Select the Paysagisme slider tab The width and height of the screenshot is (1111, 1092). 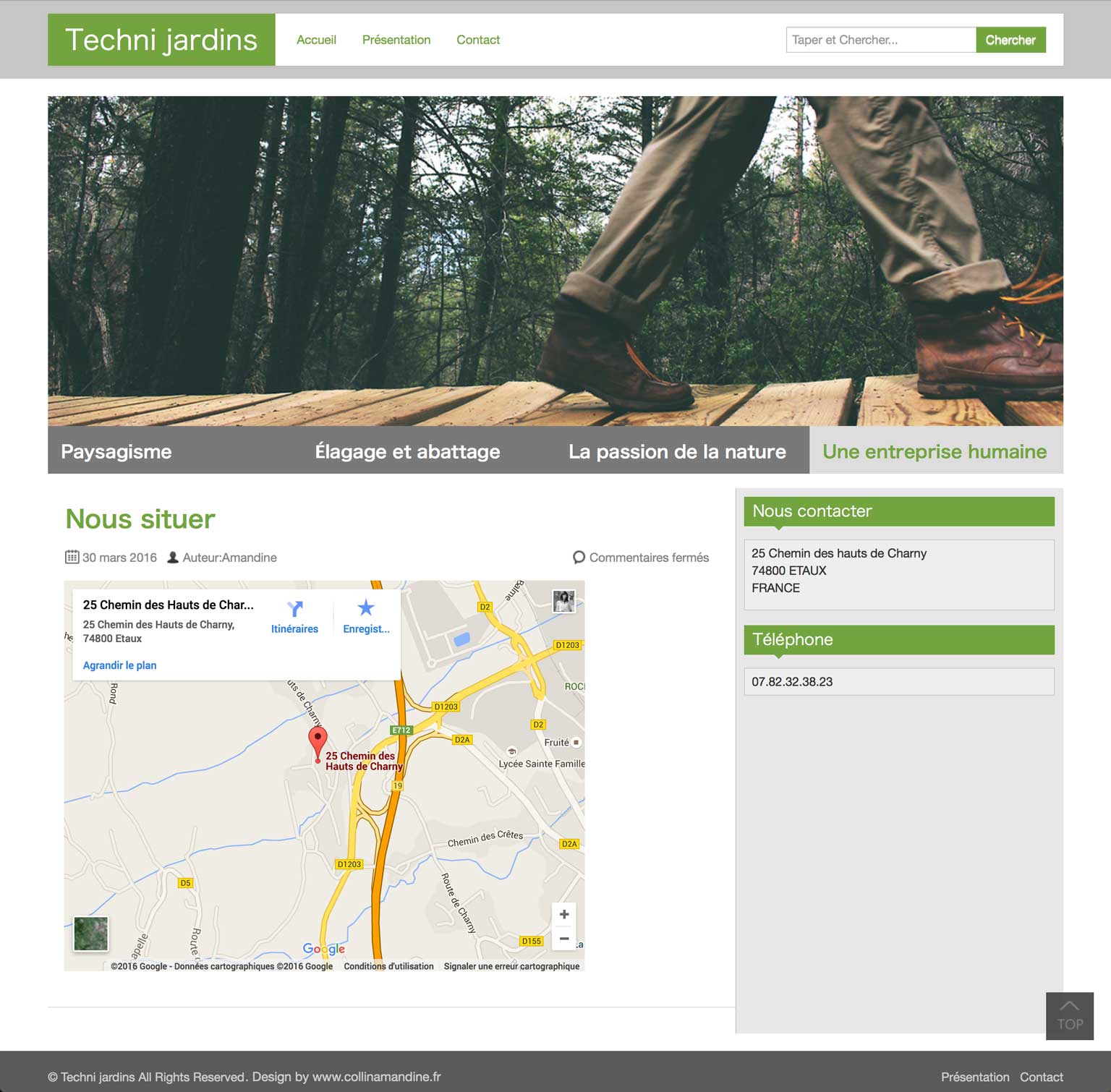[116, 451]
